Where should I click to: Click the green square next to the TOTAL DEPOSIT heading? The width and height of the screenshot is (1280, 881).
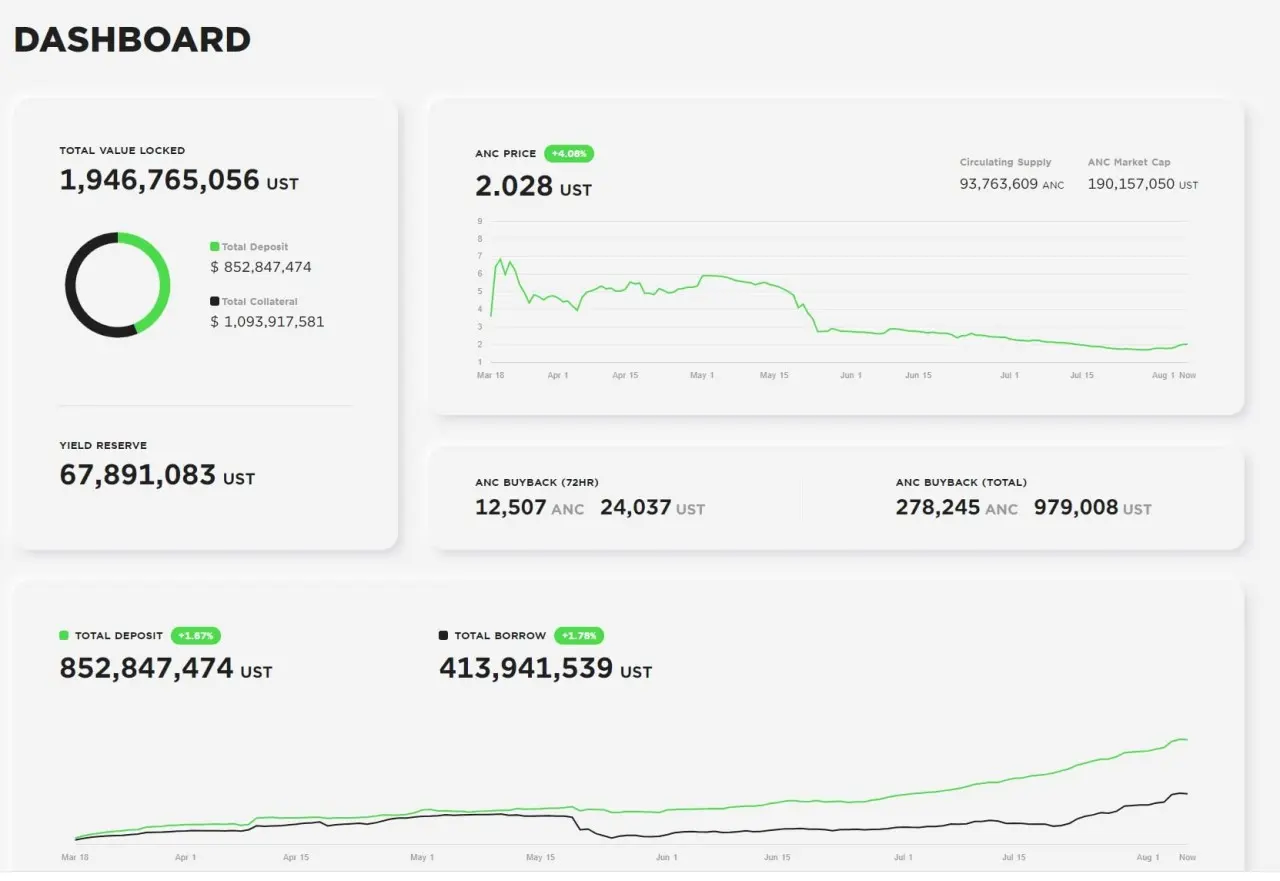pyautogui.click(x=64, y=635)
